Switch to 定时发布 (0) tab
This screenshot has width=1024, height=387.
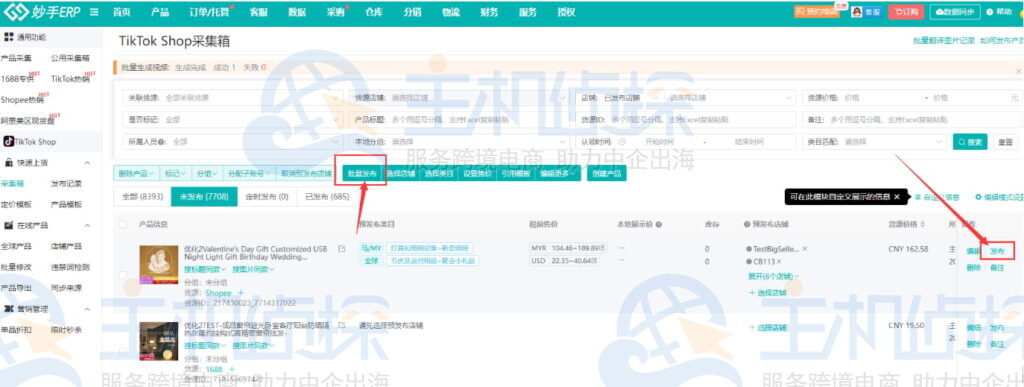pyautogui.click(x=266, y=196)
